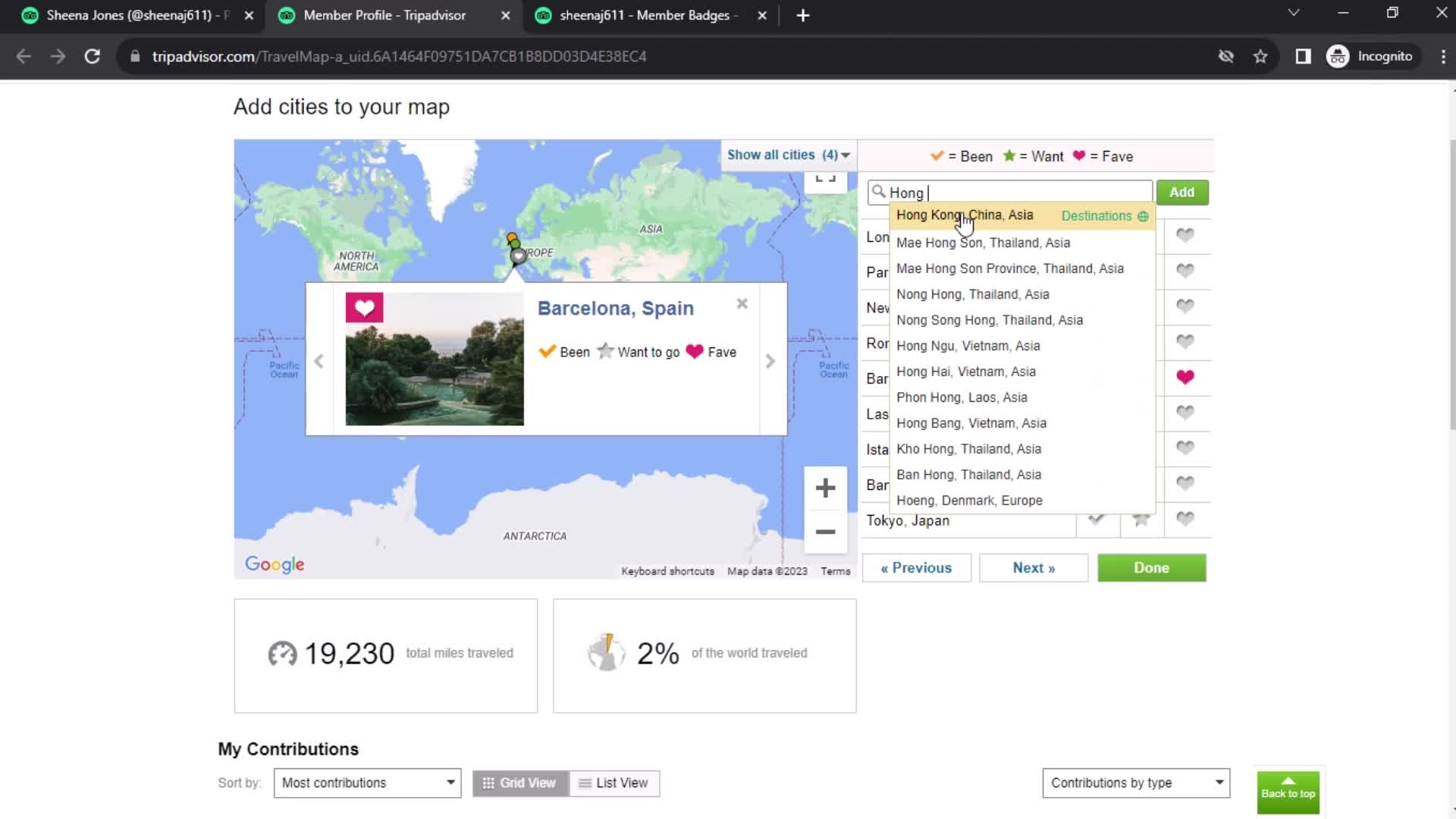This screenshot has width=1456, height=819.
Task: Toggle fave heart in the Las Vegas row
Action: [1185, 412]
